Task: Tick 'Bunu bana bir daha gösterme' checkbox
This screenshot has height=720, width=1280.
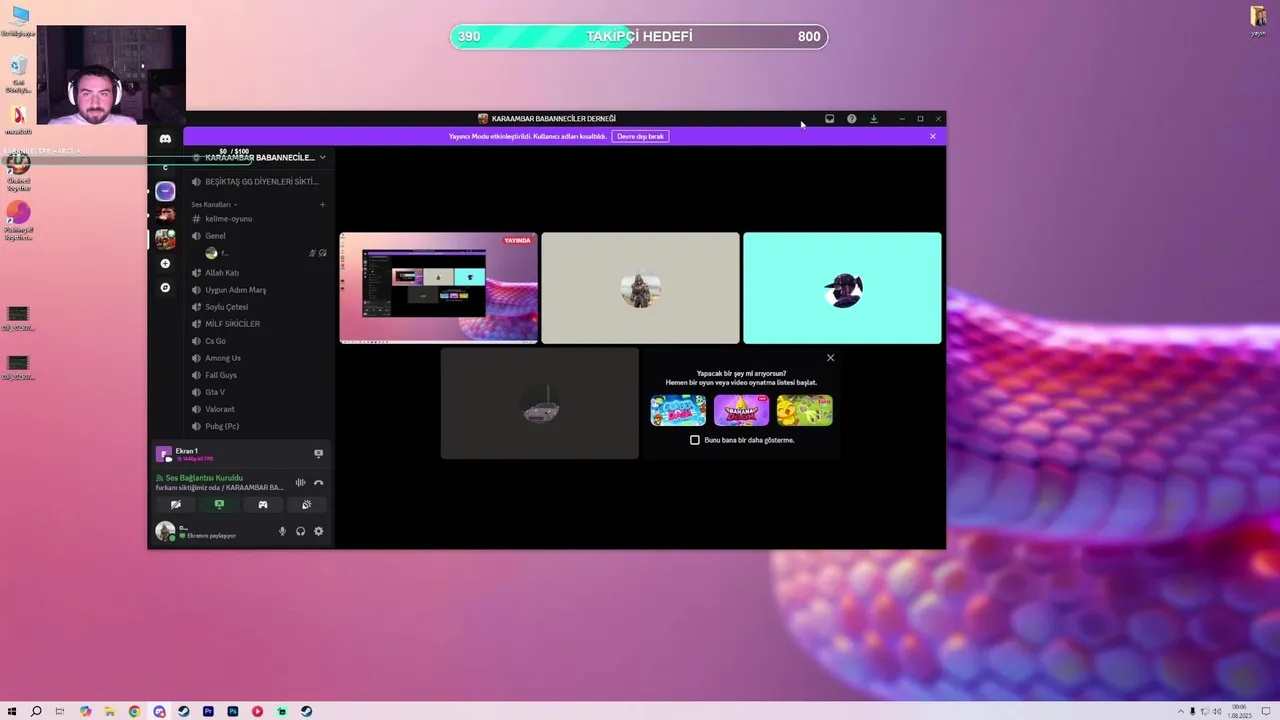Action: tap(695, 440)
